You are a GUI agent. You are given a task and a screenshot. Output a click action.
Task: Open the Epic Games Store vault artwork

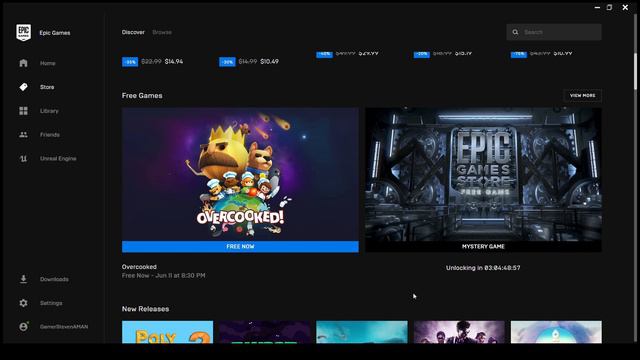483,174
